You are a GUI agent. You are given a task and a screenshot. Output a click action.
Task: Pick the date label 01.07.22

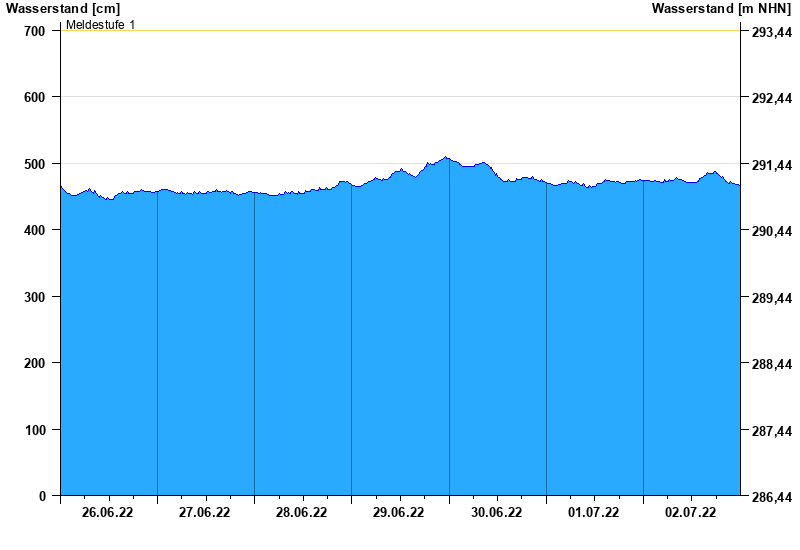point(593,512)
